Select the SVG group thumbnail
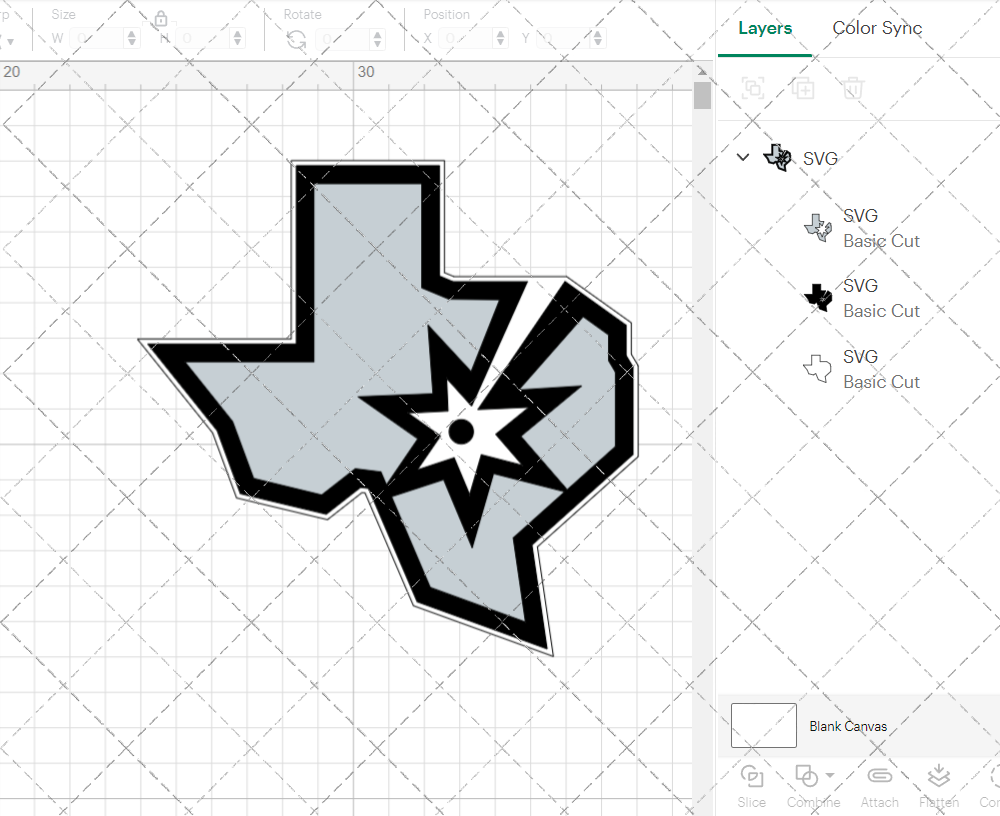 coord(777,158)
